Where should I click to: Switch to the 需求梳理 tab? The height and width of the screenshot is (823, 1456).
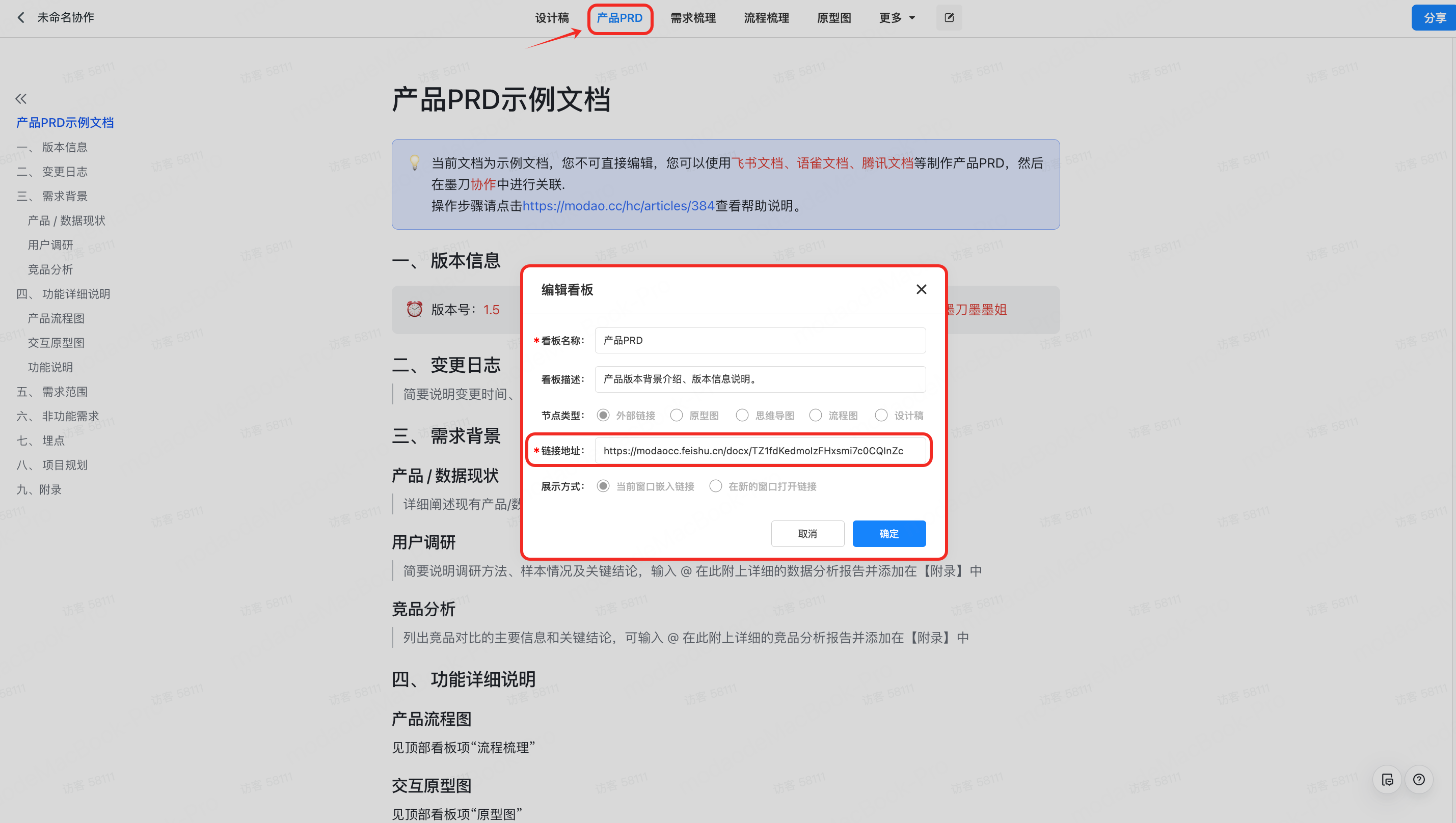pos(693,18)
